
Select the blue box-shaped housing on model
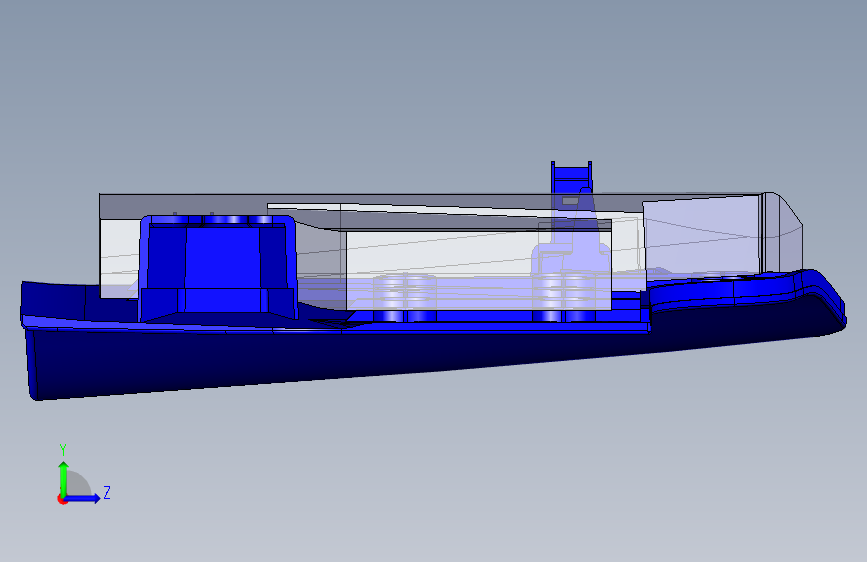(217, 267)
